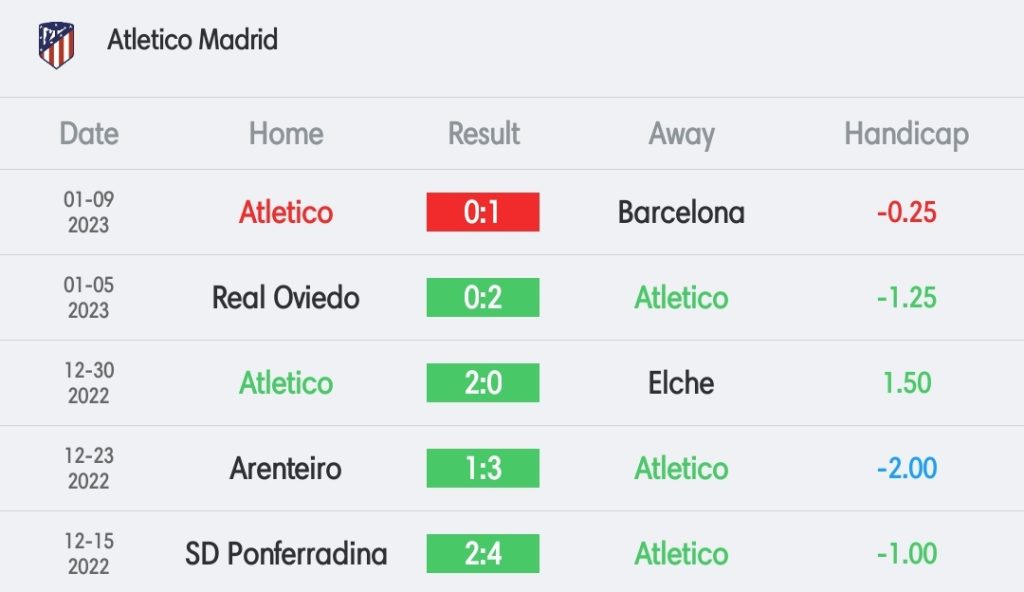Open the 1:3 result at Arenteiro
Image resolution: width=1024 pixels, height=592 pixels.
coord(483,468)
